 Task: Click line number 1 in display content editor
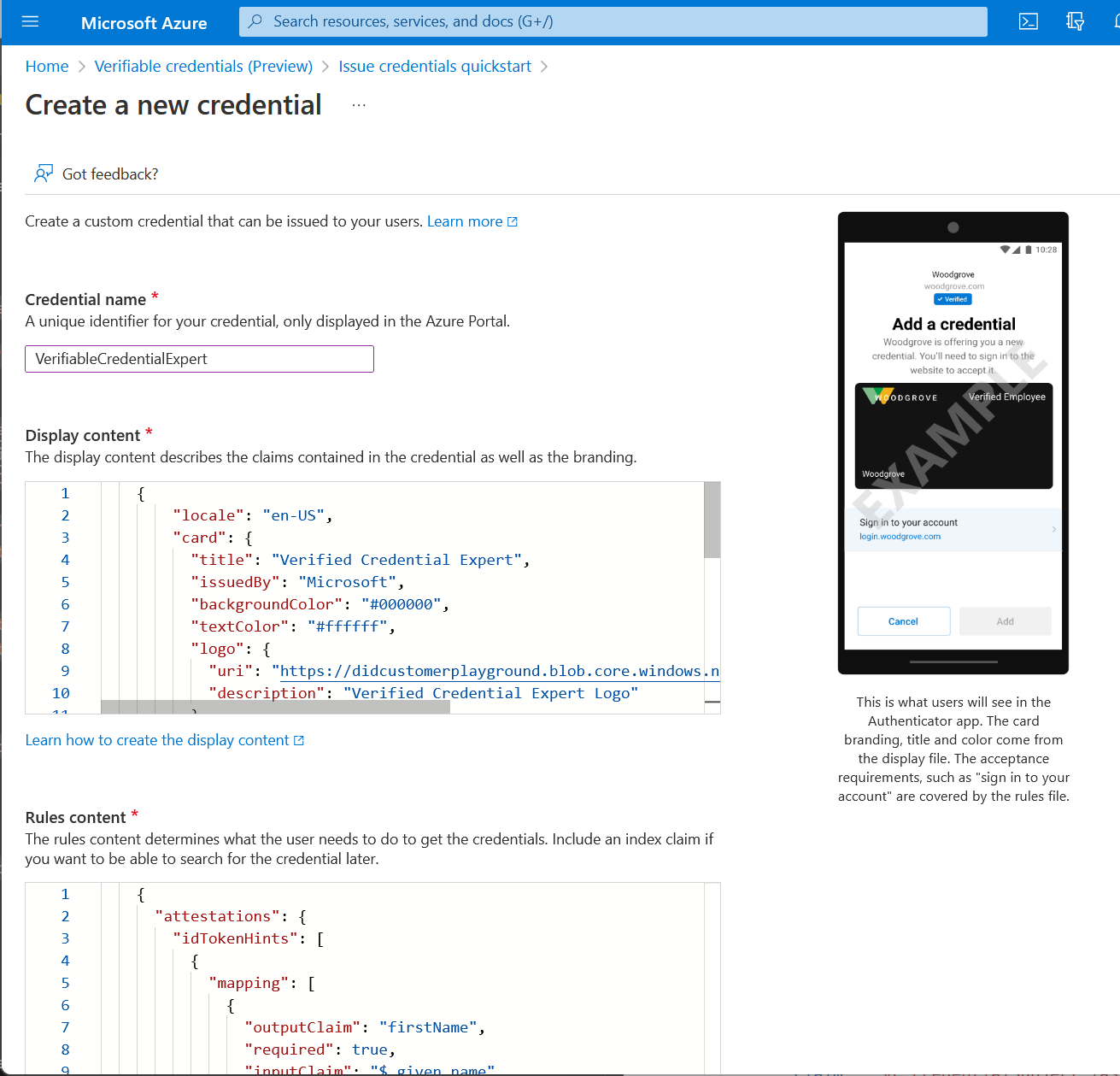(x=65, y=493)
